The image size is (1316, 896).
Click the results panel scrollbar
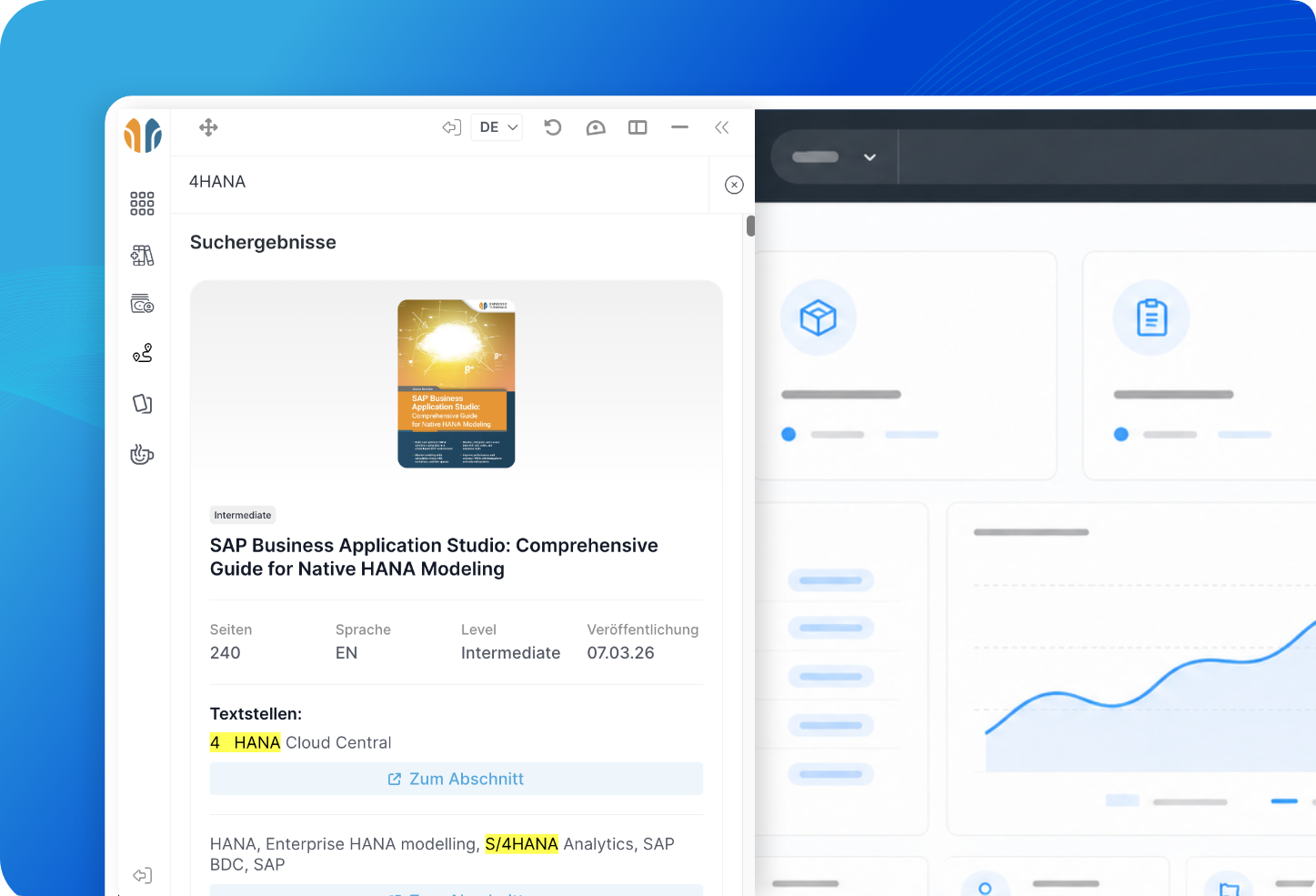tap(750, 226)
